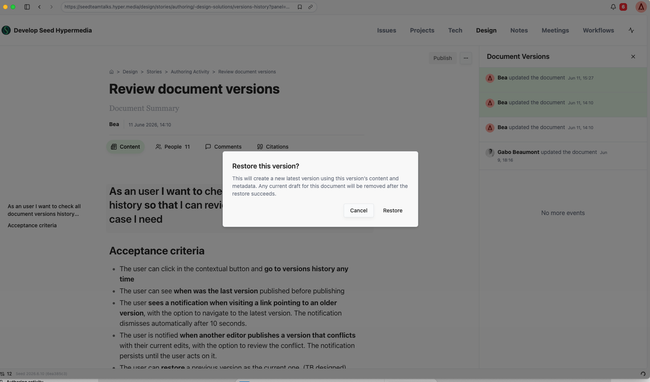This screenshot has height=382, width=650.
Task: Click Stories in the breadcrumbs
Action: tap(154, 72)
